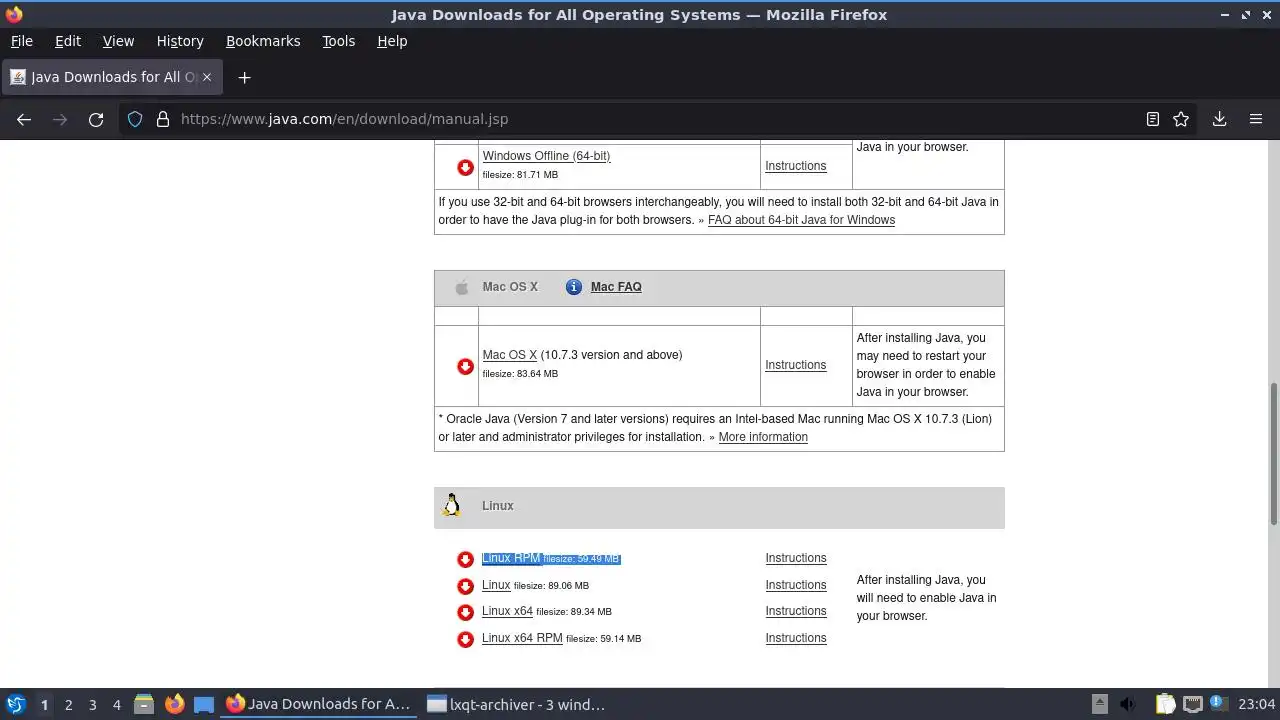Open the update notifier tray icon
The image size is (1280, 720).
pyautogui.click(x=1218, y=704)
